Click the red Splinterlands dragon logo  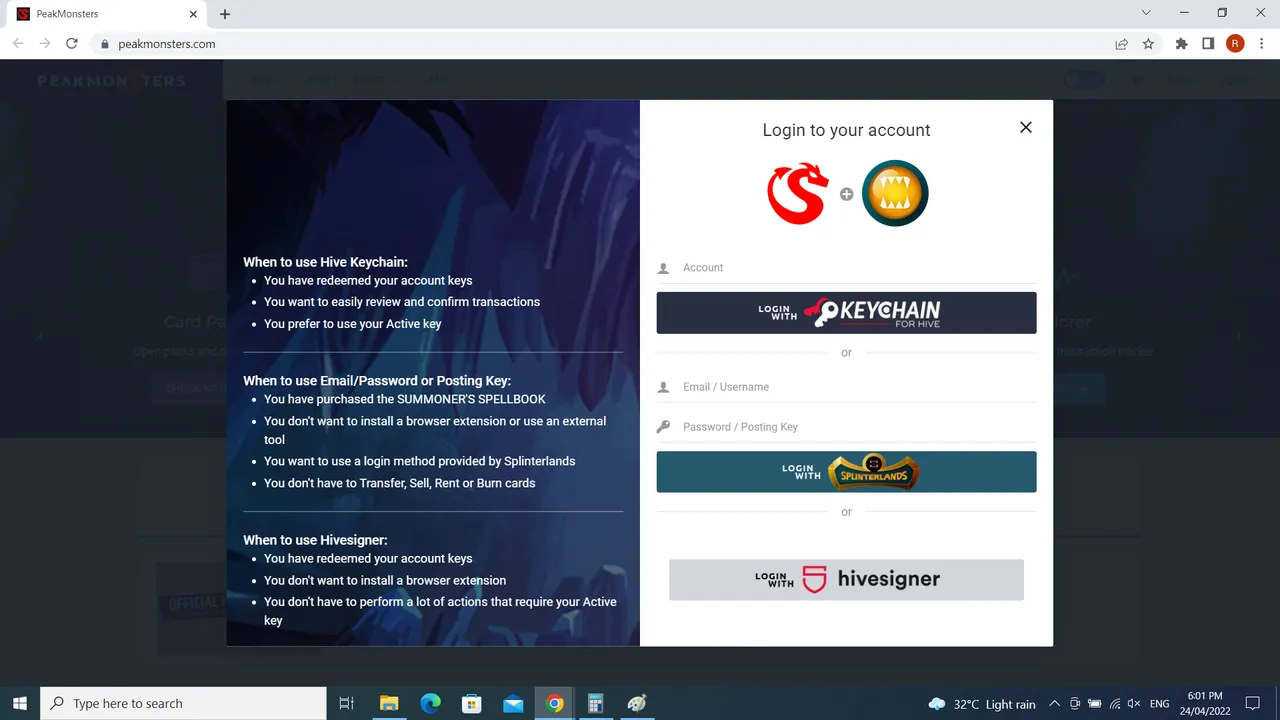point(798,194)
